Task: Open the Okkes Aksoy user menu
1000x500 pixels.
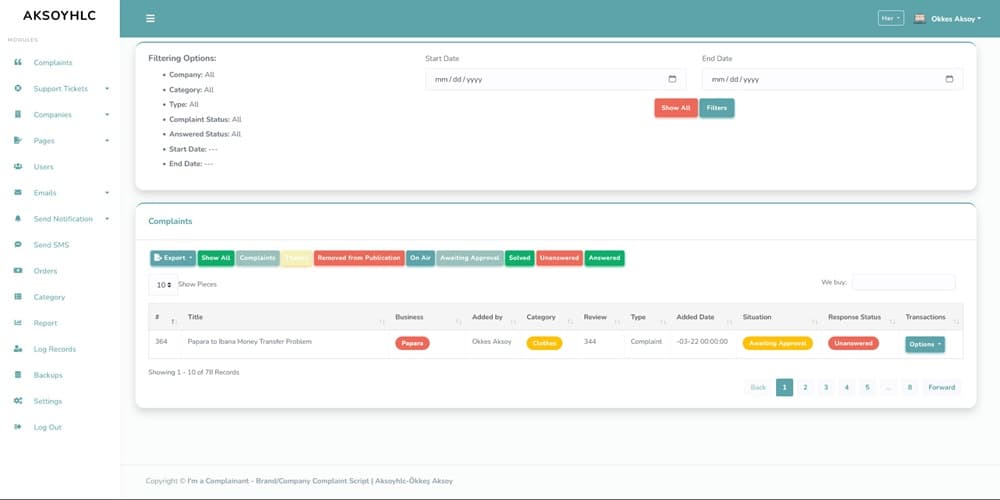Action: click(x=948, y=18)
